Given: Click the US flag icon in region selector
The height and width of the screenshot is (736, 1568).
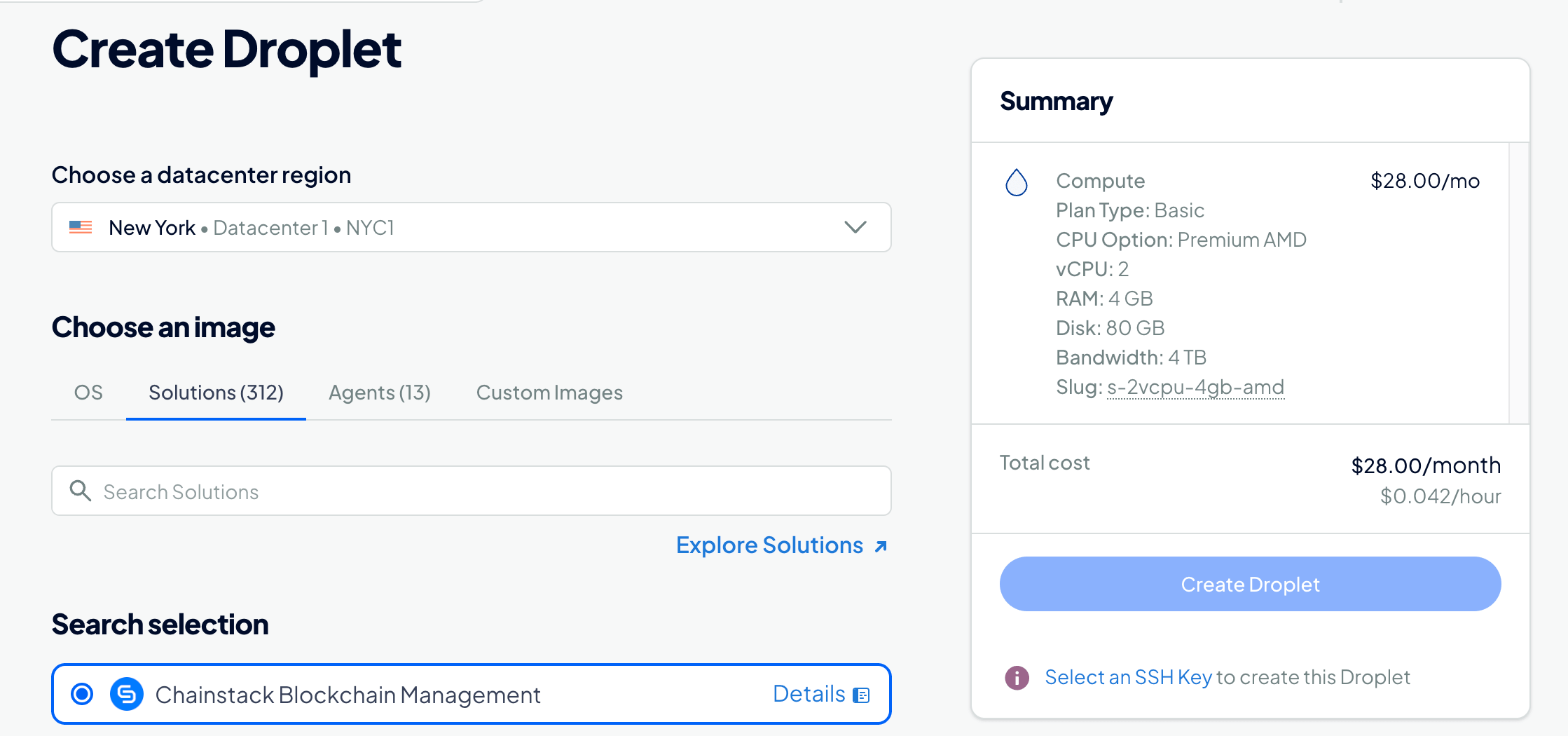Looking at the screenshot, I should 81,227.
